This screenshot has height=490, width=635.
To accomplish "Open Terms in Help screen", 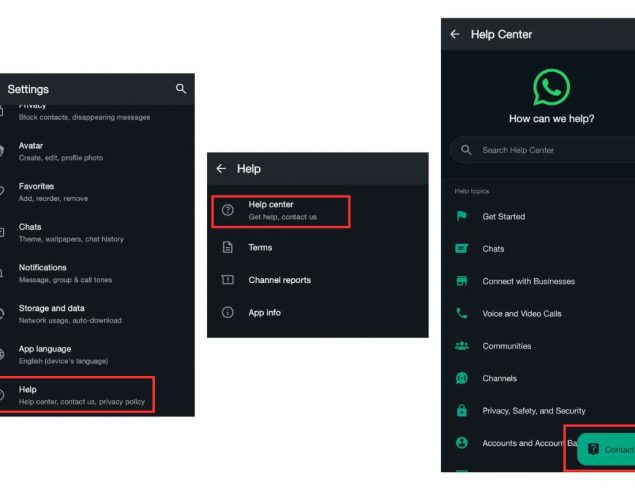I will (x=318, y=247).
